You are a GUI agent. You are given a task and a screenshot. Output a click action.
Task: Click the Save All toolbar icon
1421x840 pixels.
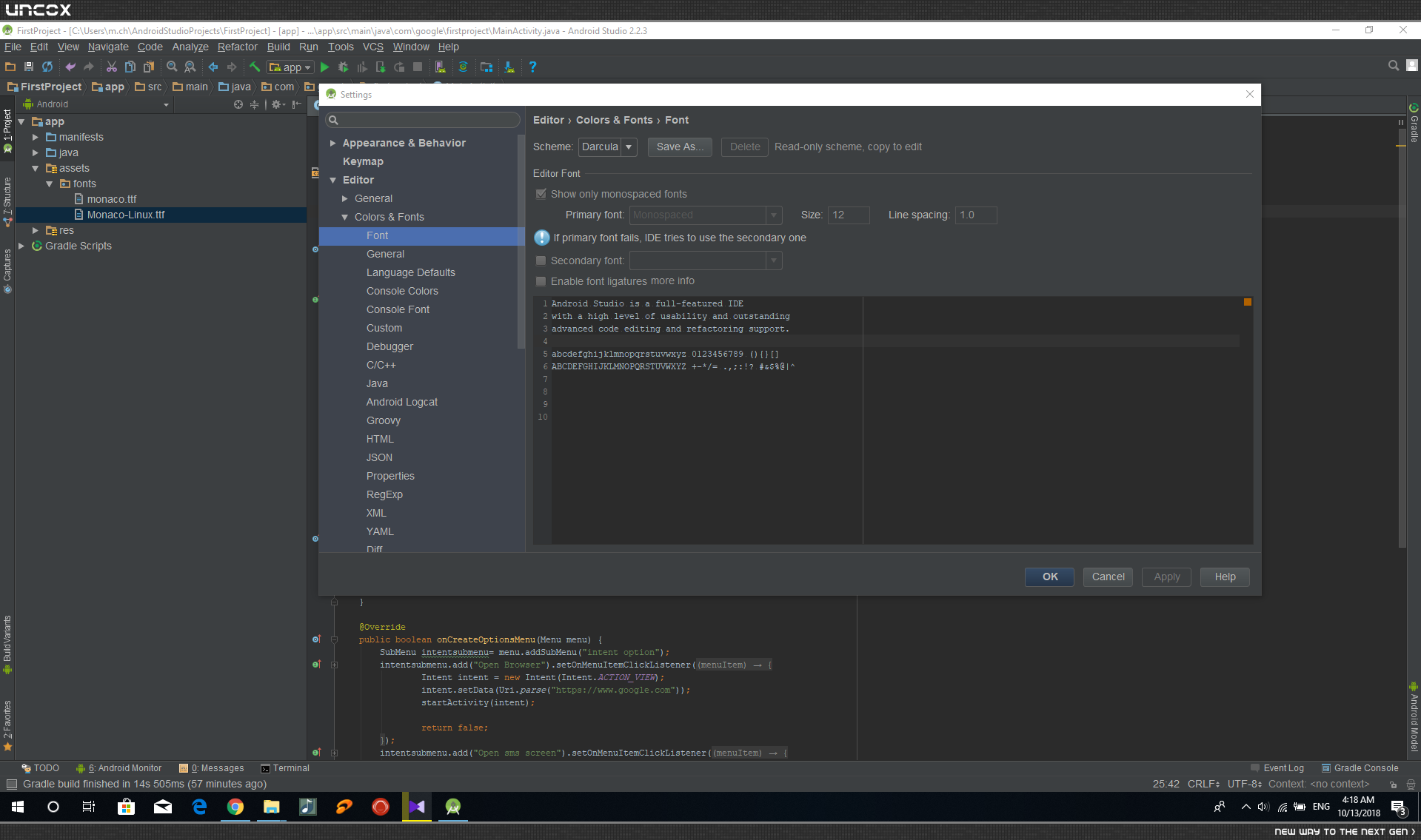[29, 67]
